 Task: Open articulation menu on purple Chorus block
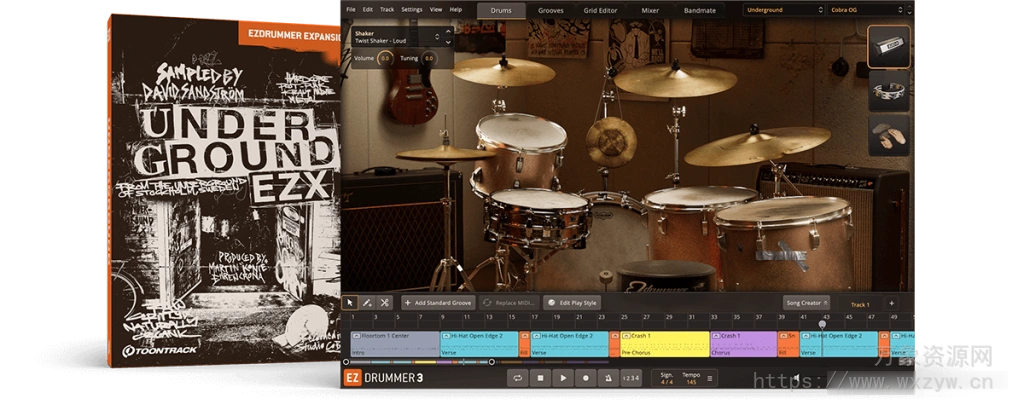[716, 336]
